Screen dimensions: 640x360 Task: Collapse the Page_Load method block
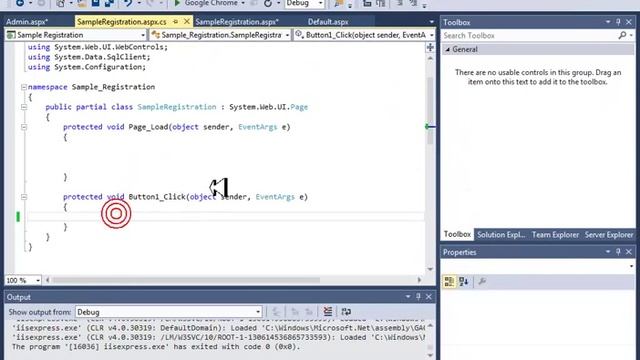click(24, 127)
